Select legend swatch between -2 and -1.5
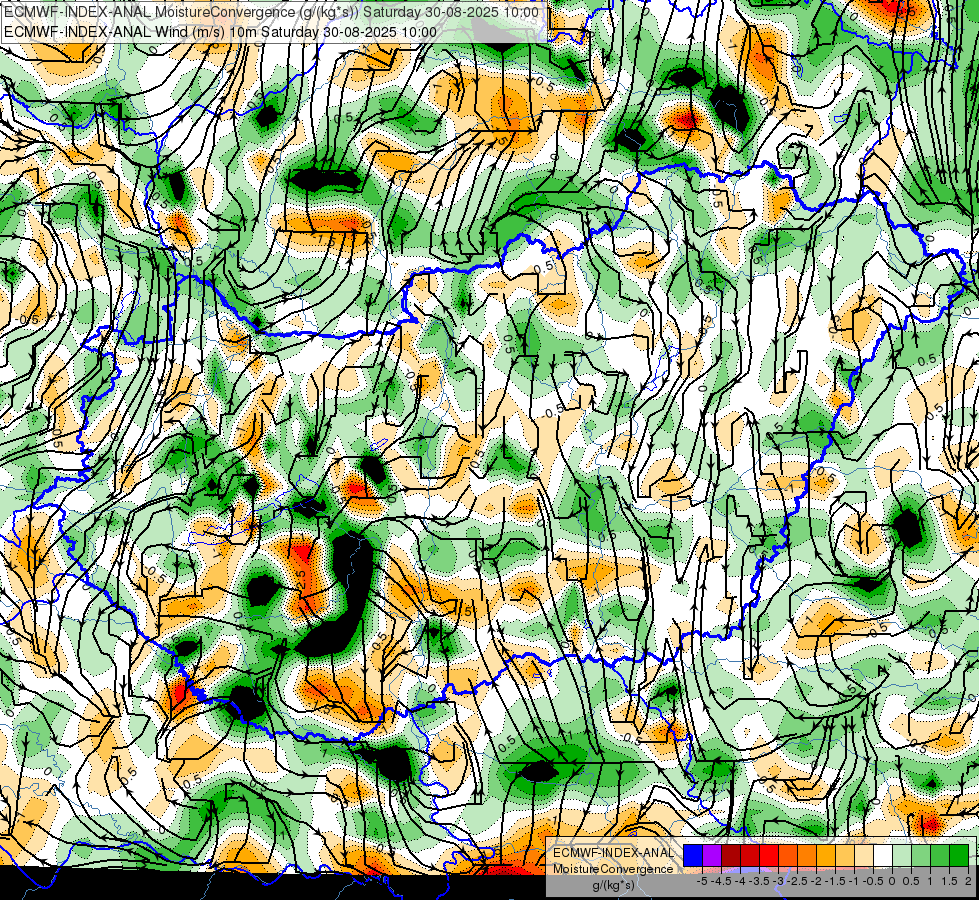 (x=826, y=856)
